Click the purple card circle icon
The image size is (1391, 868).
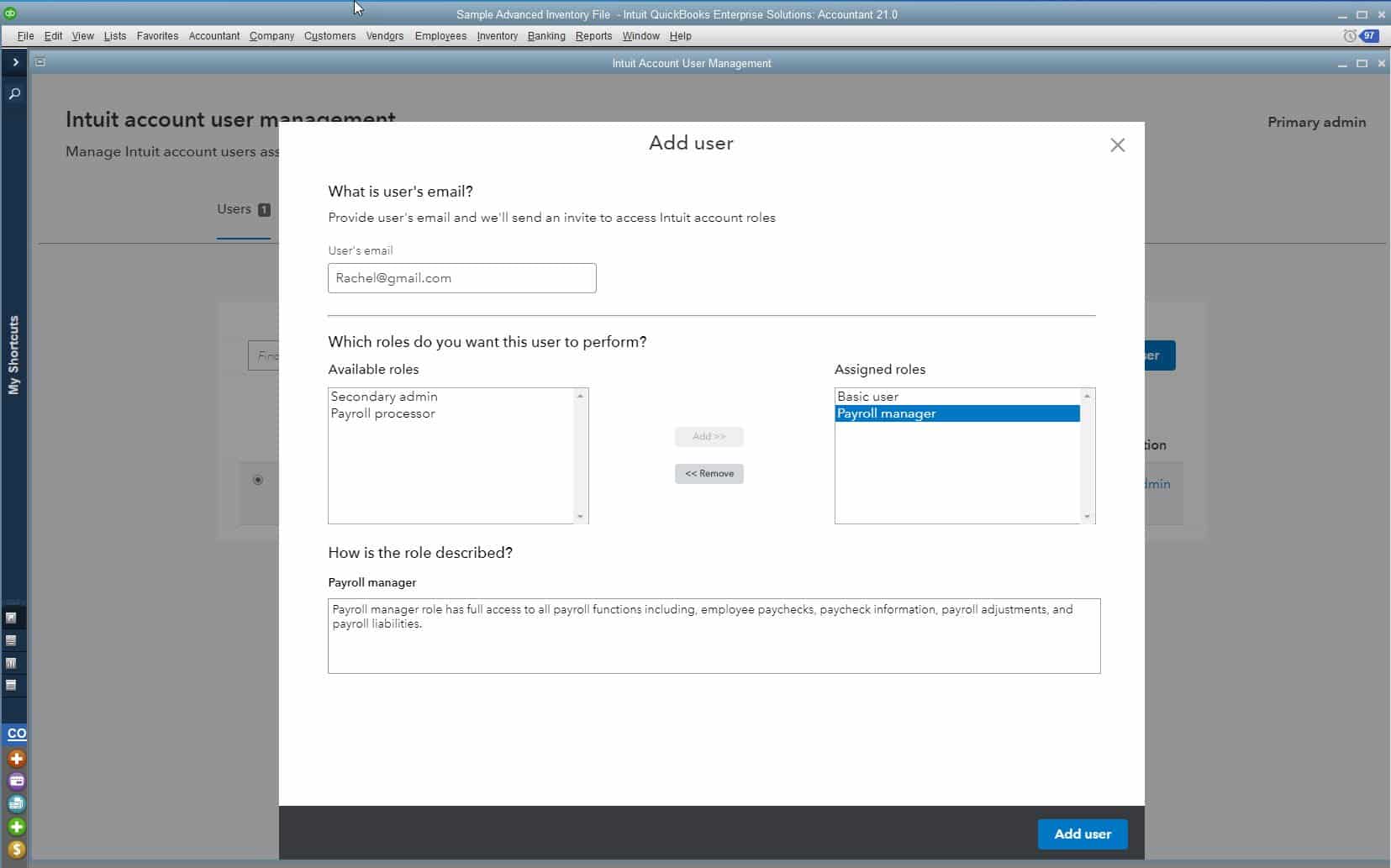click(x=16, y=781)
